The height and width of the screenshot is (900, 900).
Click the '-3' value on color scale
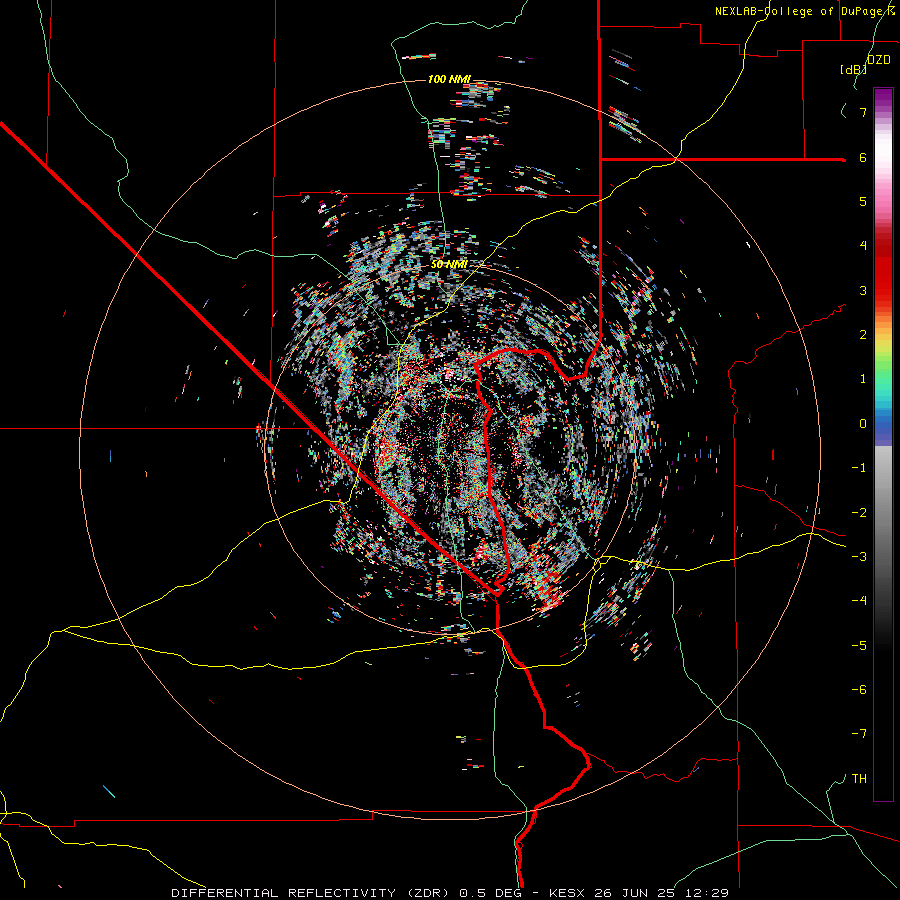(x=859, y=557)
